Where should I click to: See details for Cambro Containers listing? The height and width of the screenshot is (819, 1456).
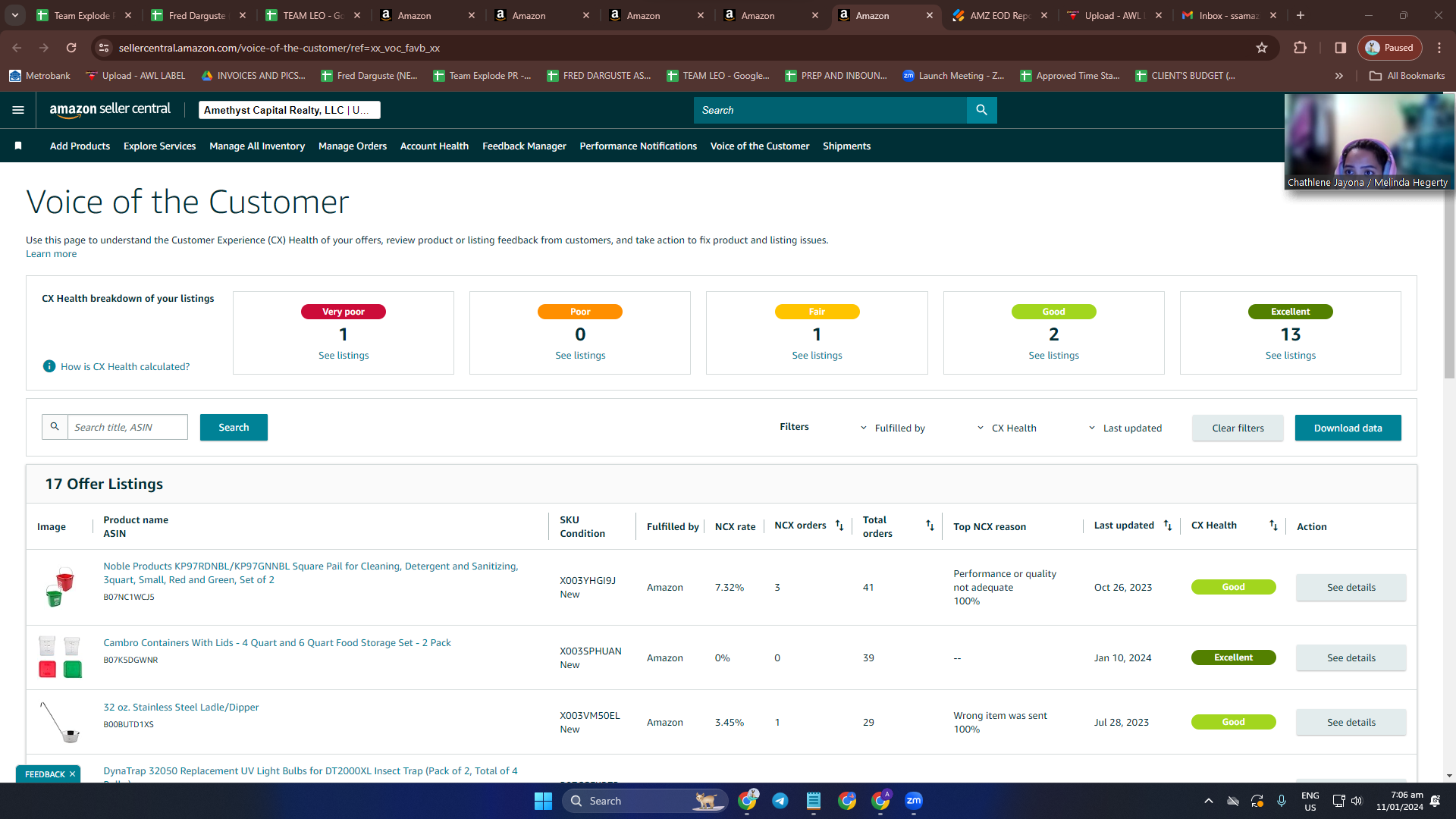pos(1351,657)
